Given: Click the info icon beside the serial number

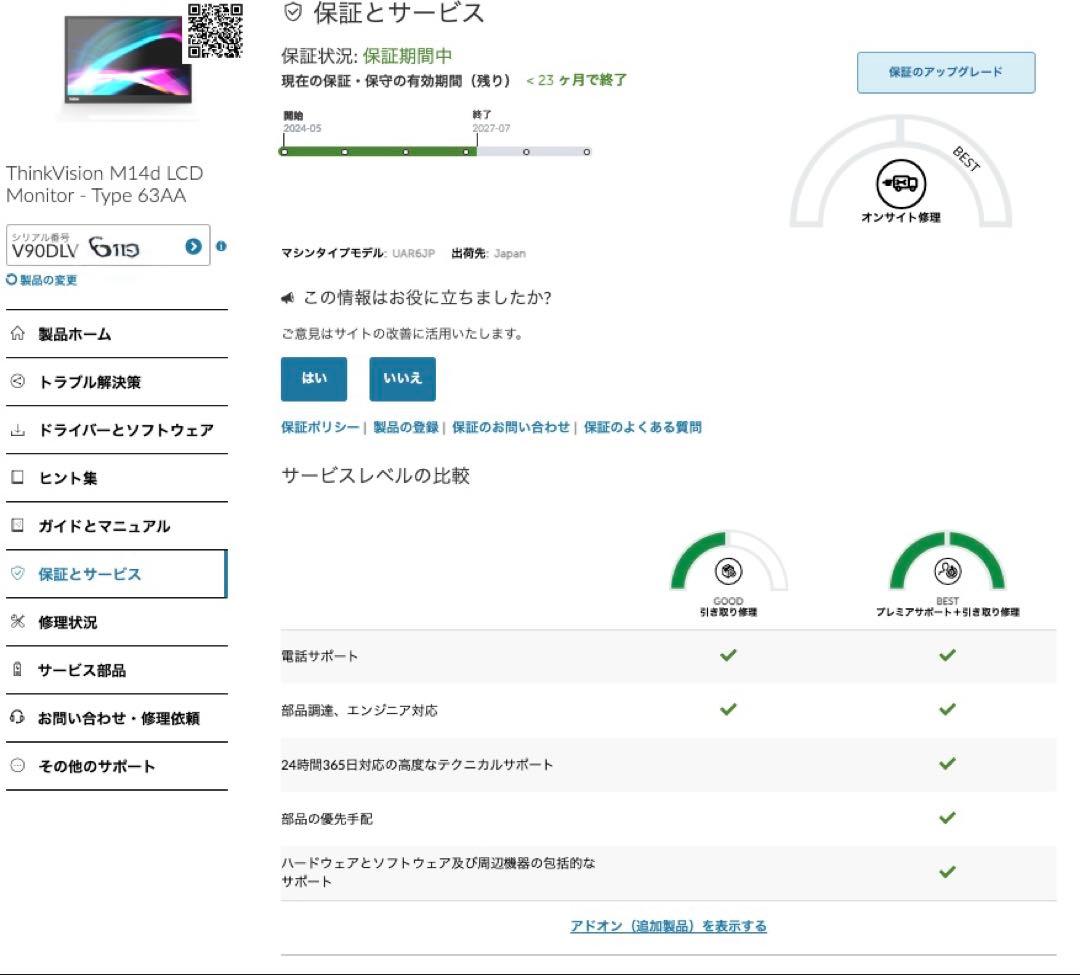Looking at the screenshot, I should [221, 248].
